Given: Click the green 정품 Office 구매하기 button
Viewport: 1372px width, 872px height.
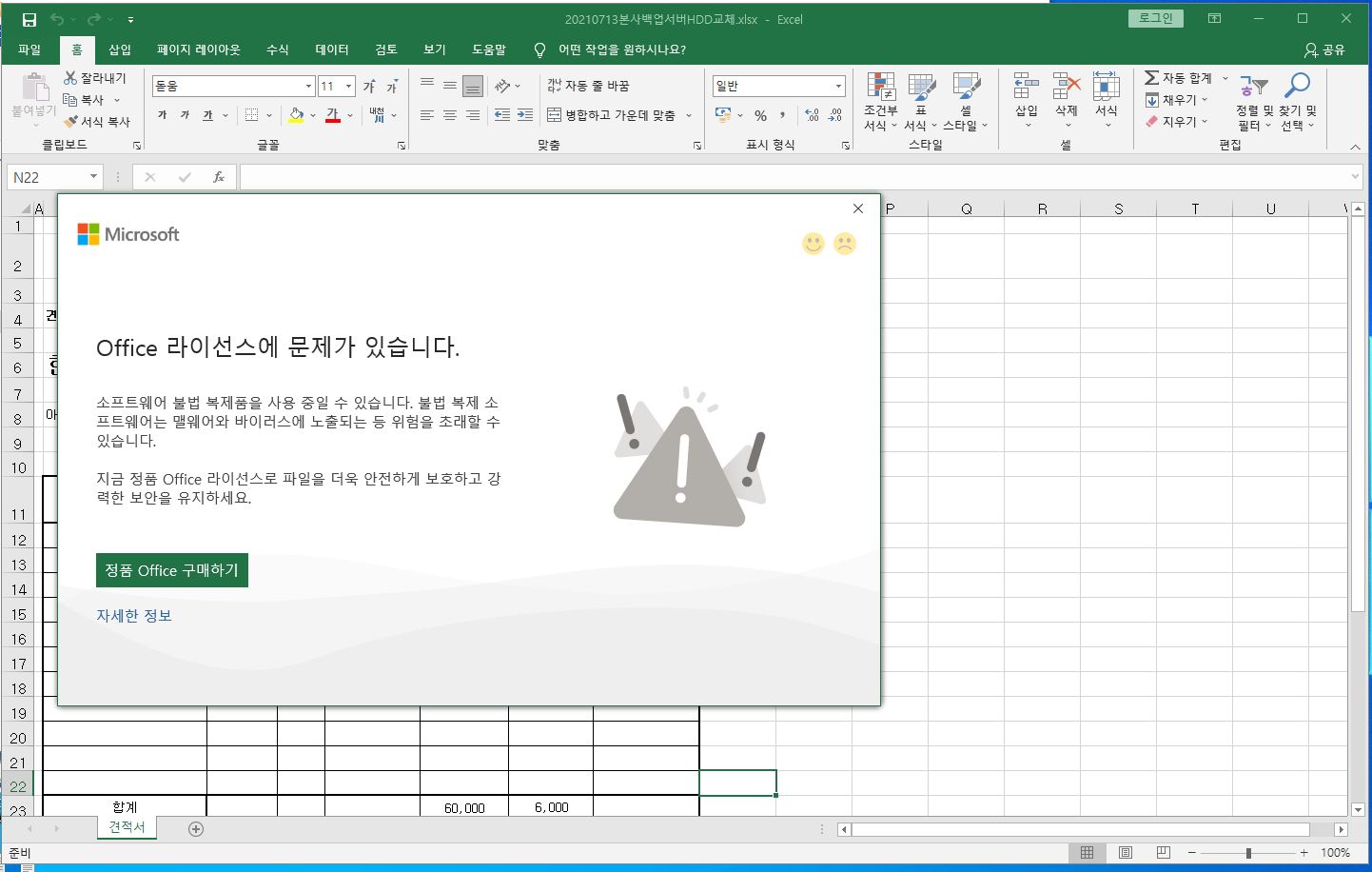Looking at the screenshot, I should coord(172,570).
